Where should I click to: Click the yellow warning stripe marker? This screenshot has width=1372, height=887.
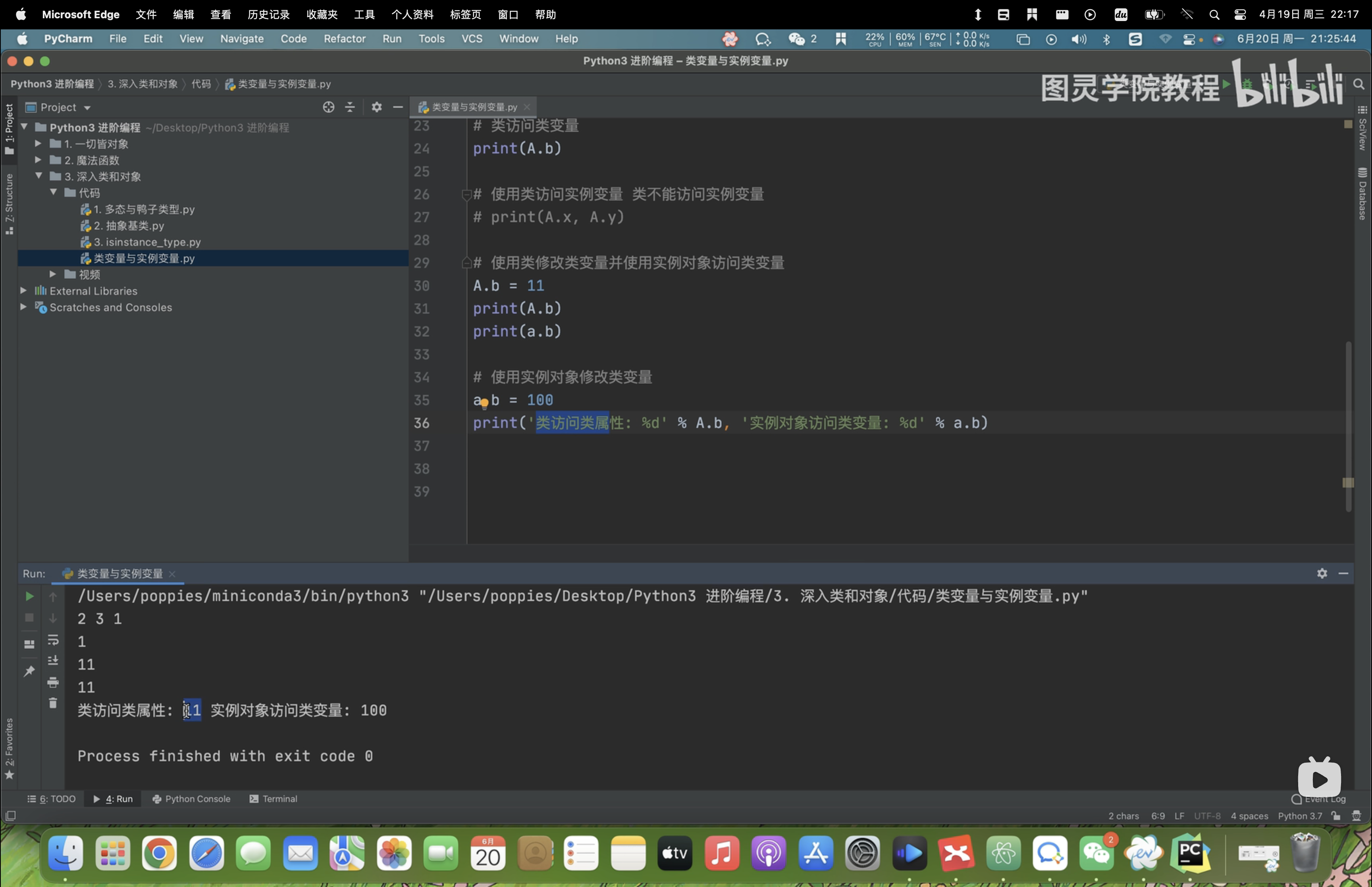coord(1348,483)
